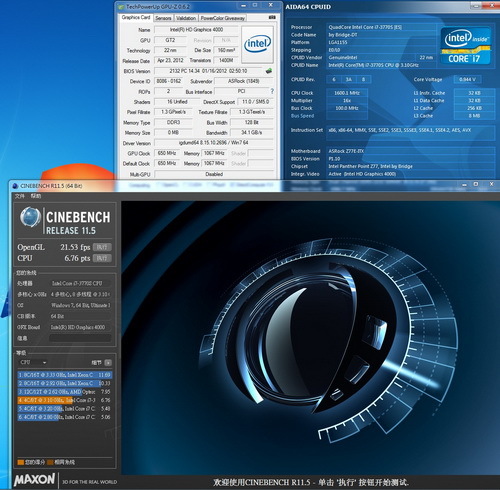Open the PowerColor Giveaway tab

[223, 18]
